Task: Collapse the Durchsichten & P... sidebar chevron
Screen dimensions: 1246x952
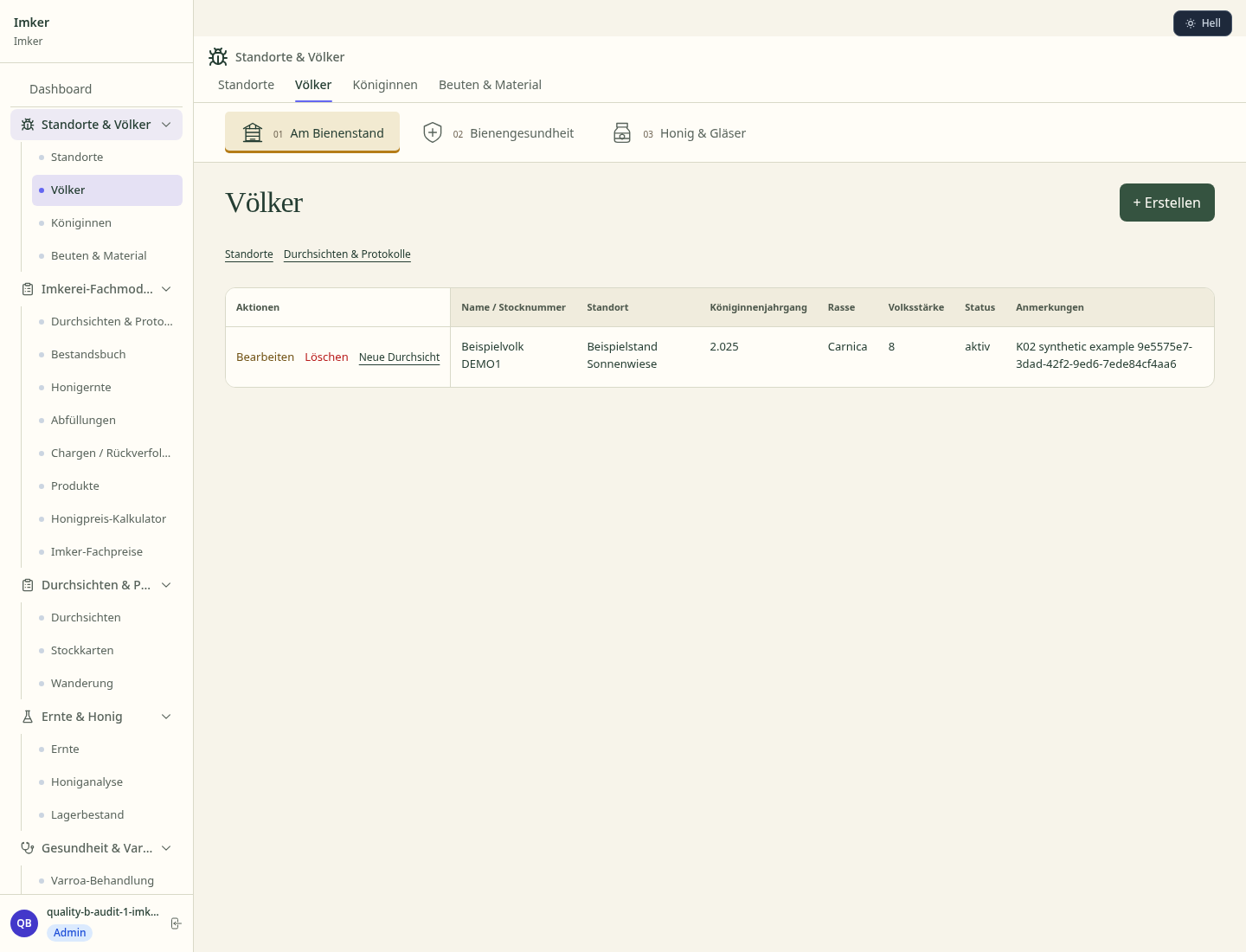Action: 166,585
